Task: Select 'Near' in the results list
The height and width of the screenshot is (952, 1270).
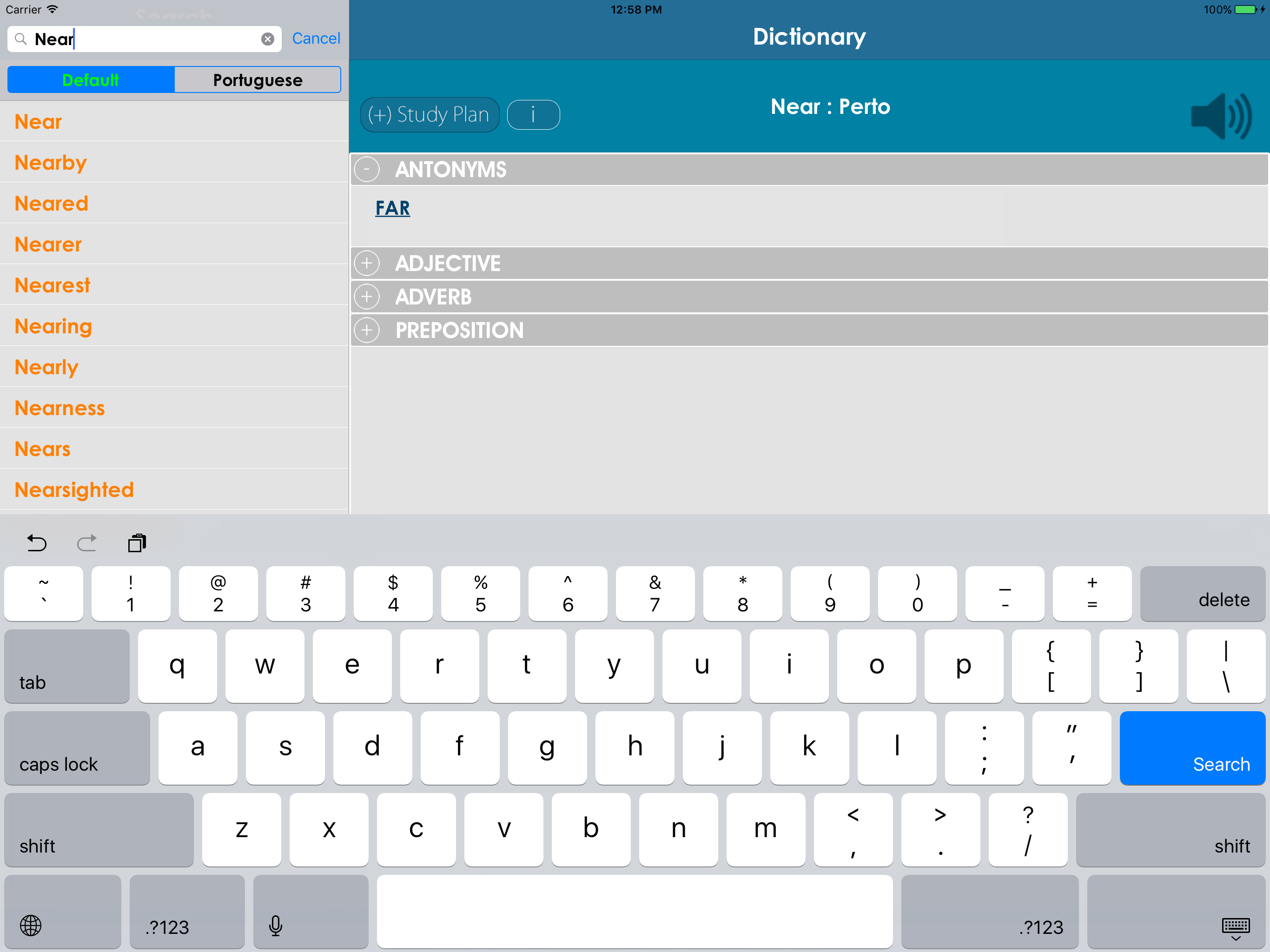Action: click(174, 122)
